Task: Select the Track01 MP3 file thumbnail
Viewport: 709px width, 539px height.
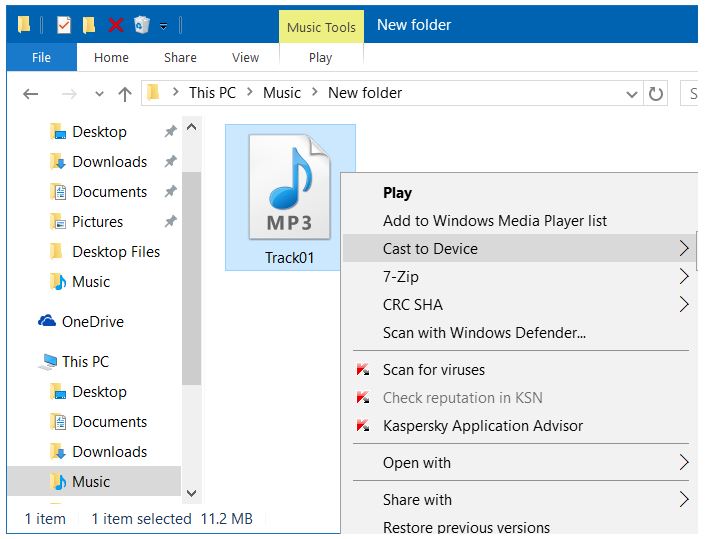Action: (x=289, y=187)
